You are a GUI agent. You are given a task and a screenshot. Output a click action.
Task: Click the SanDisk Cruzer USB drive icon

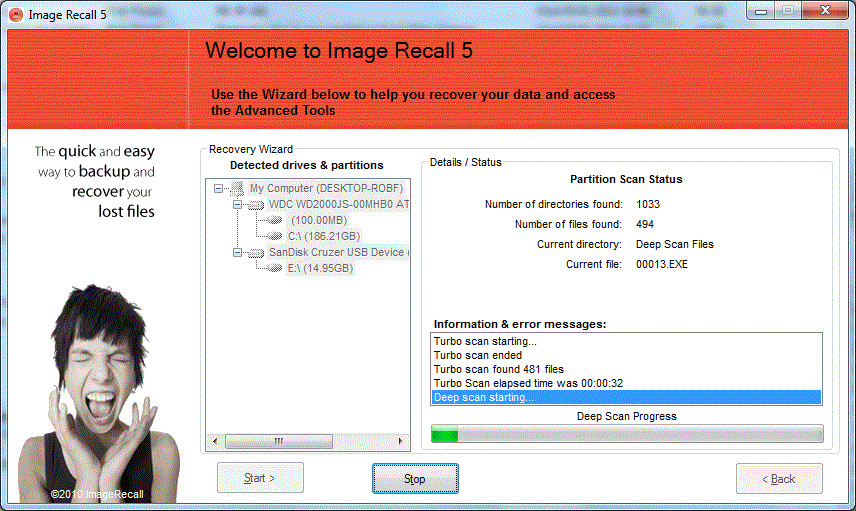pos(256,253)
